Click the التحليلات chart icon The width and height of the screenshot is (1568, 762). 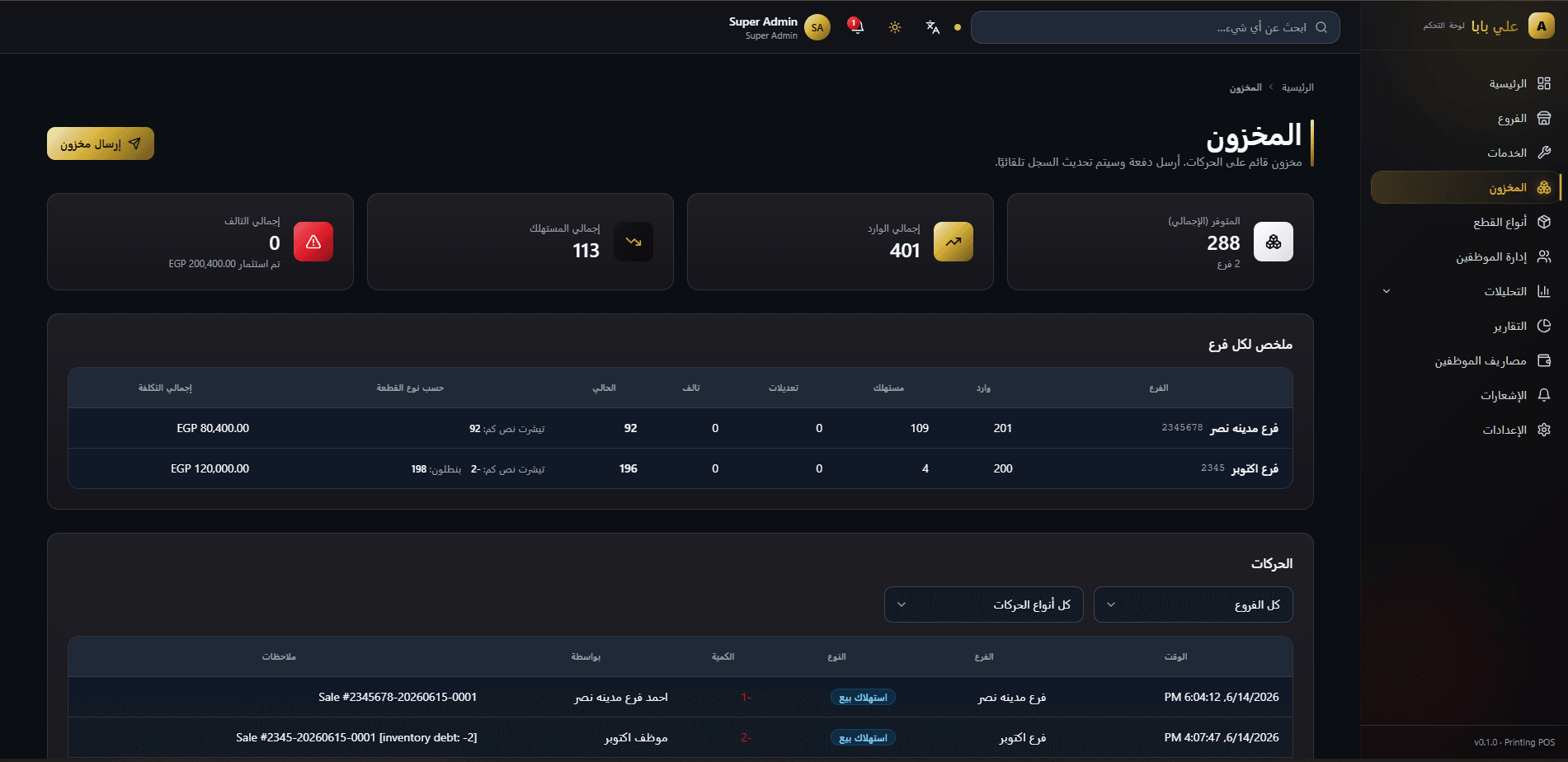click(1544, 292)
